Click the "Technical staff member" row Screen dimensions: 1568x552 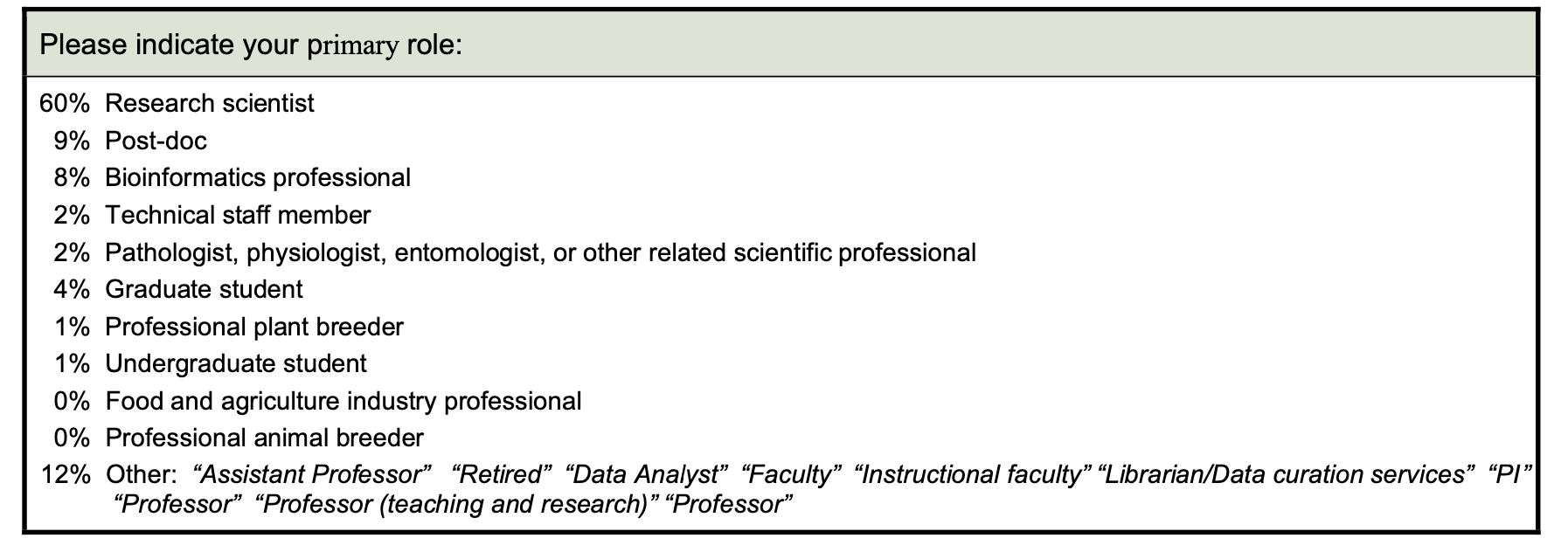(x=238, y=215)
